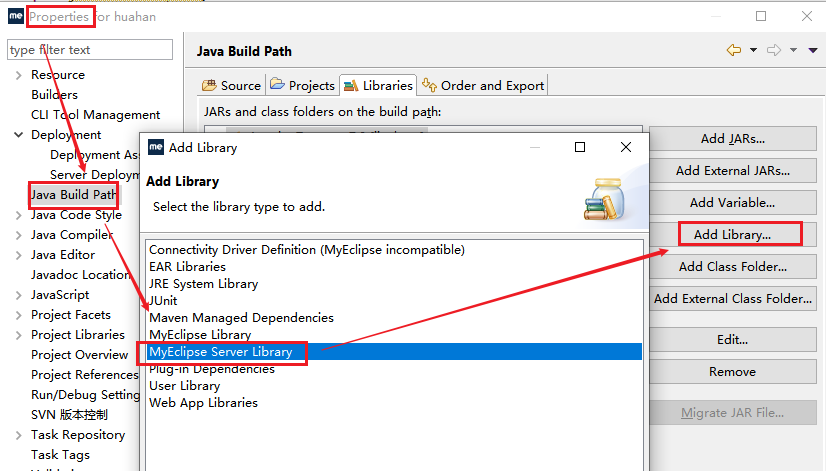Select JUnit library type

(394, 301)
